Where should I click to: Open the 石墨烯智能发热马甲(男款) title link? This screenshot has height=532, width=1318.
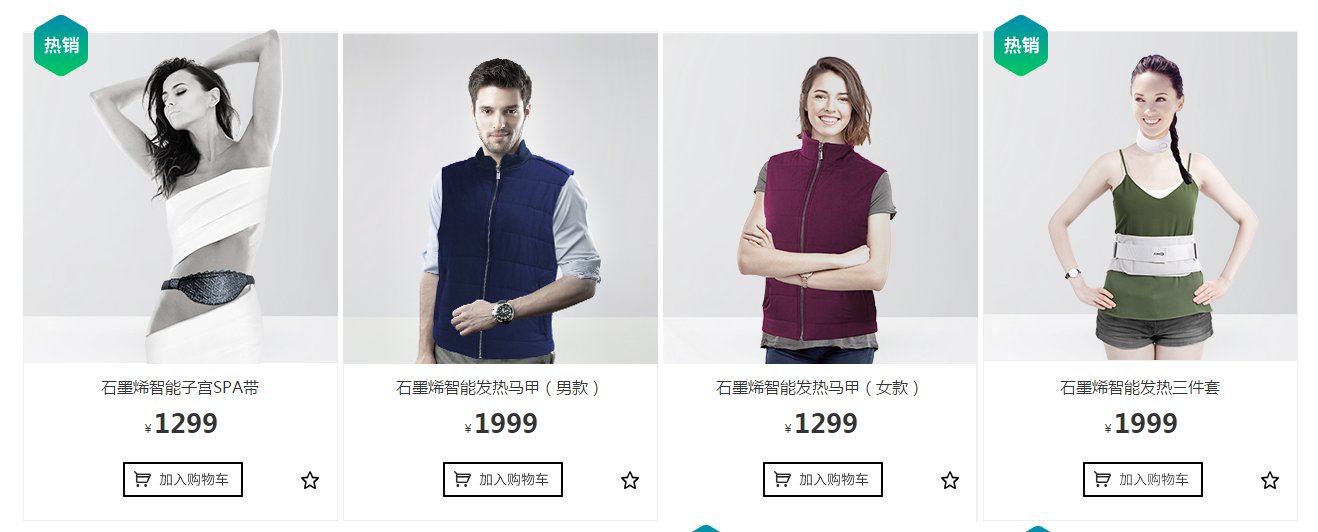pos(500,388)
